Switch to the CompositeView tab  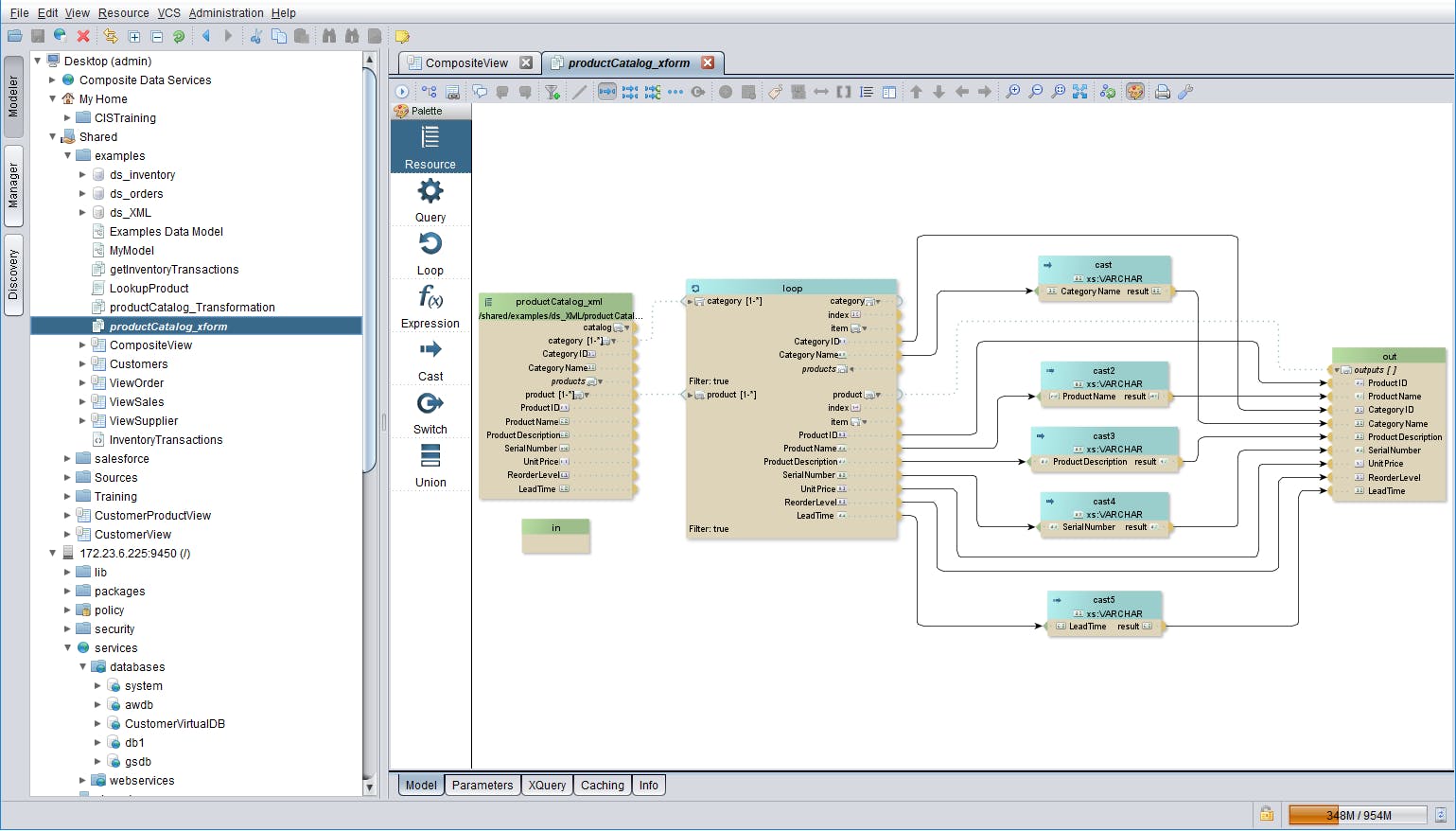(x=466, y=62)
